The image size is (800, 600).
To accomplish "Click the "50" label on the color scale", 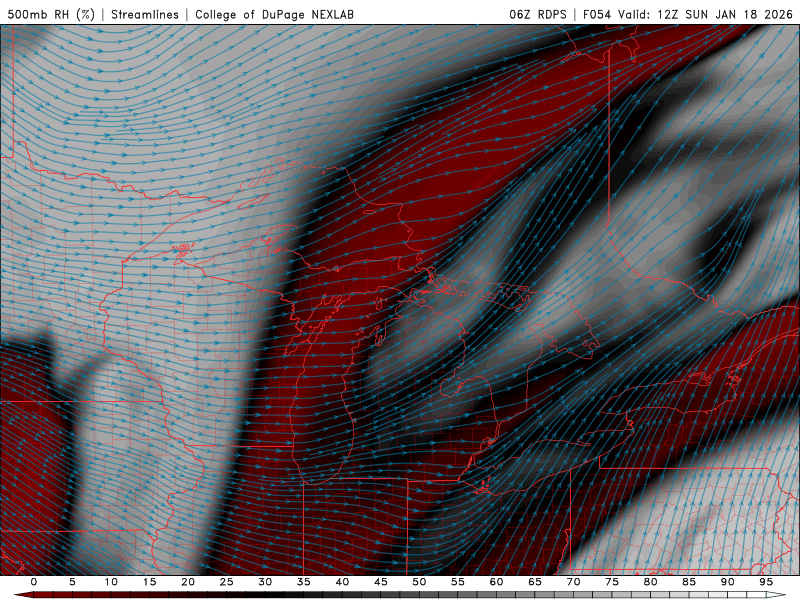I will [419, 582].
